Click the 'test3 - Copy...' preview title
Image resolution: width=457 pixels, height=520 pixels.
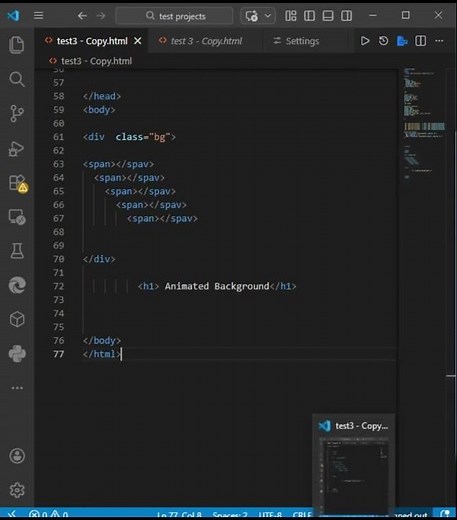click(362, 426)
